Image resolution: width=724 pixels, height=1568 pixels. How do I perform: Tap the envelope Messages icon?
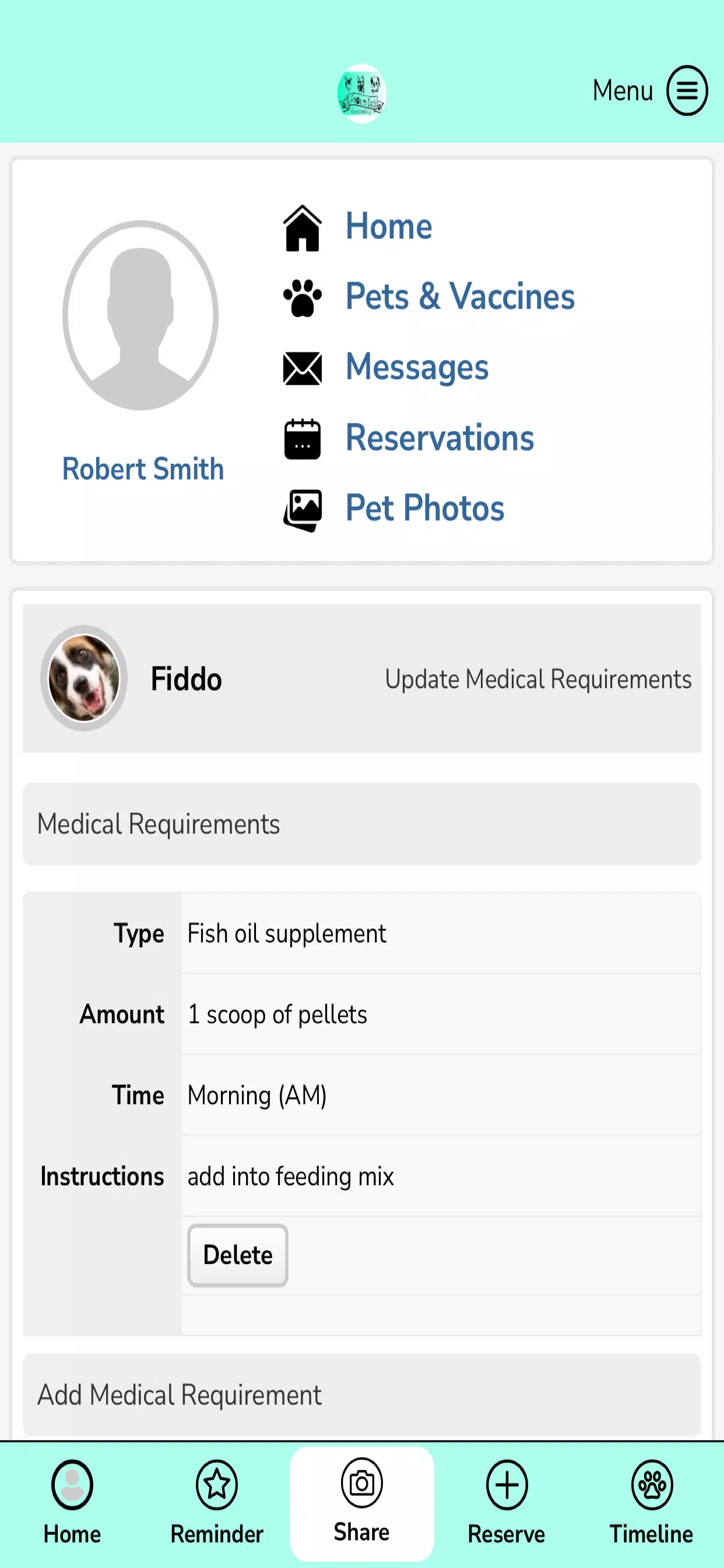(303, 368)
